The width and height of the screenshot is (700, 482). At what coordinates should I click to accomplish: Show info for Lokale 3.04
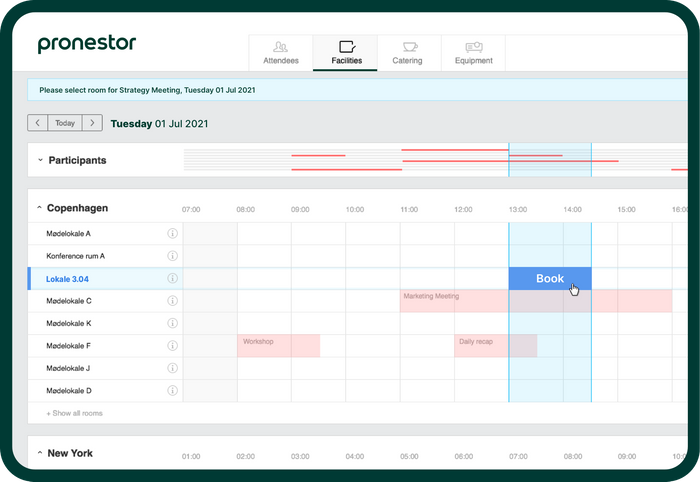(172, 278)
